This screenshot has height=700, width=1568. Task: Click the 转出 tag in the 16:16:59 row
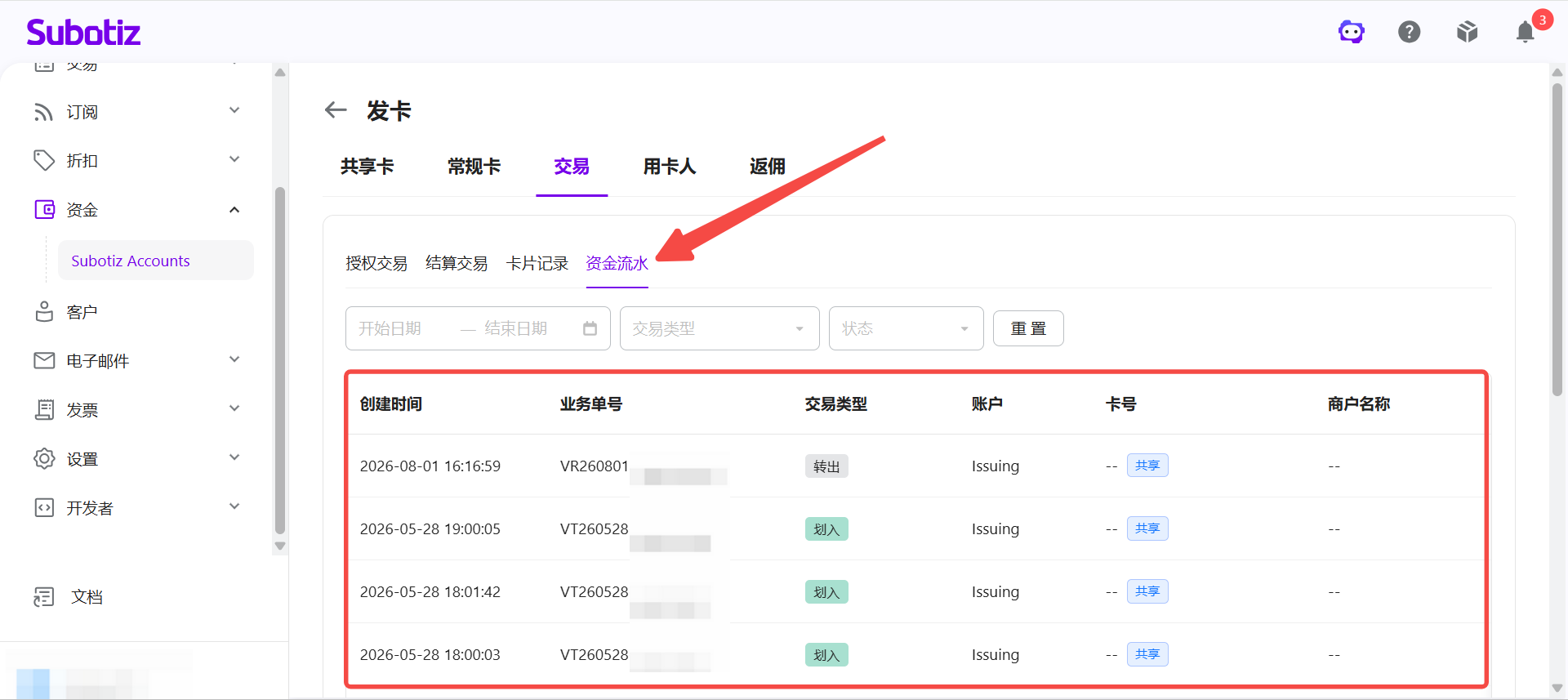(x=826, y=466)
